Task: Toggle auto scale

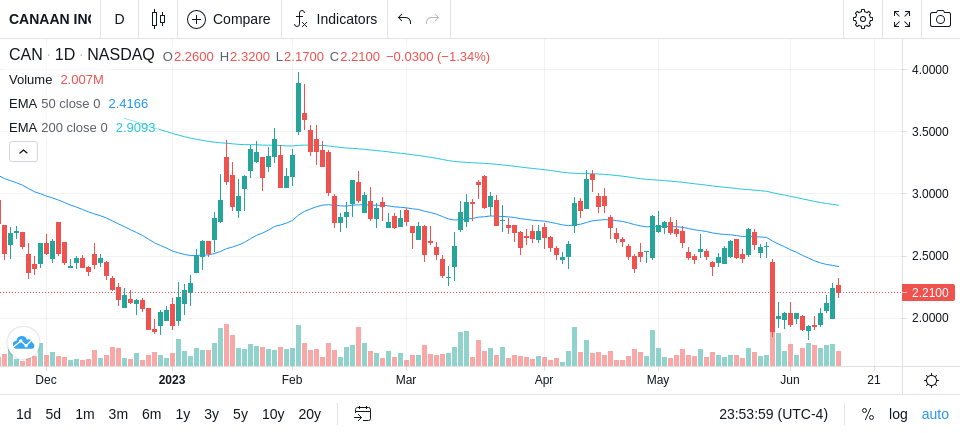Action: (935, 415)
